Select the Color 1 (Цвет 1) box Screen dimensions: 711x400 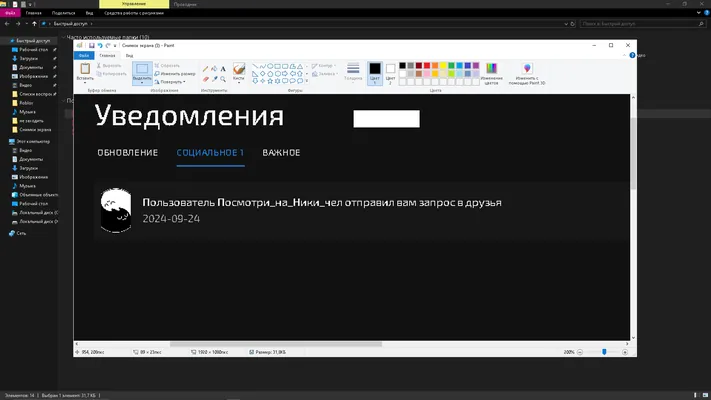pyautogui.click(x=375, y=73)
